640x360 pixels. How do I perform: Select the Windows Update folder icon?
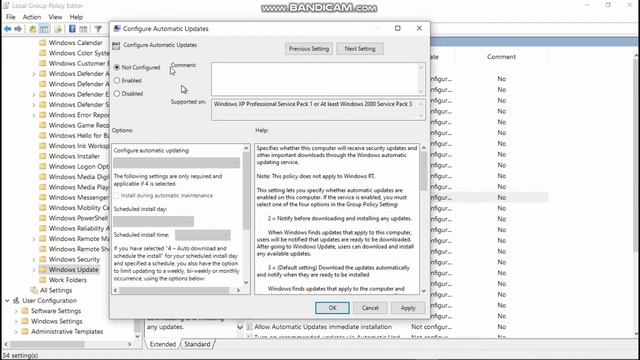42,269
